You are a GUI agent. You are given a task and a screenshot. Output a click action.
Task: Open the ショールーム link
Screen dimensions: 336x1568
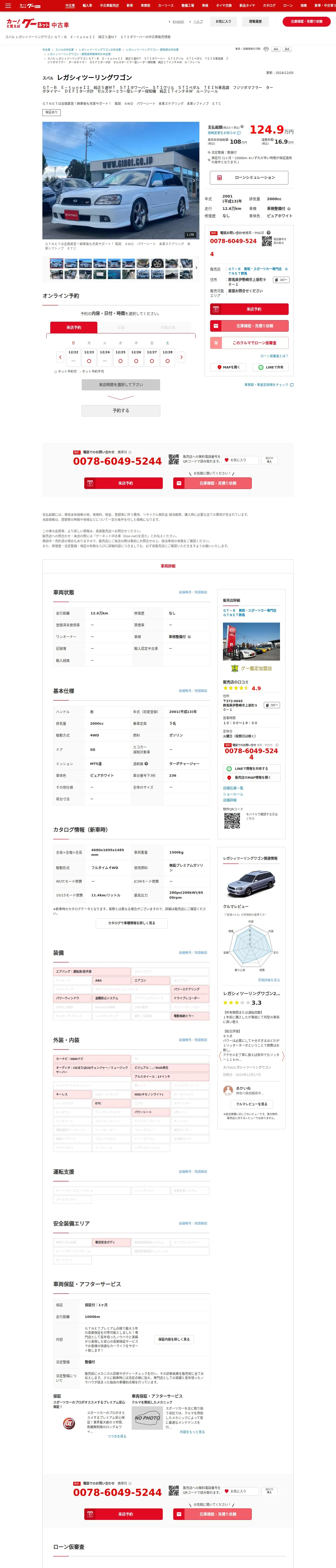233,794
